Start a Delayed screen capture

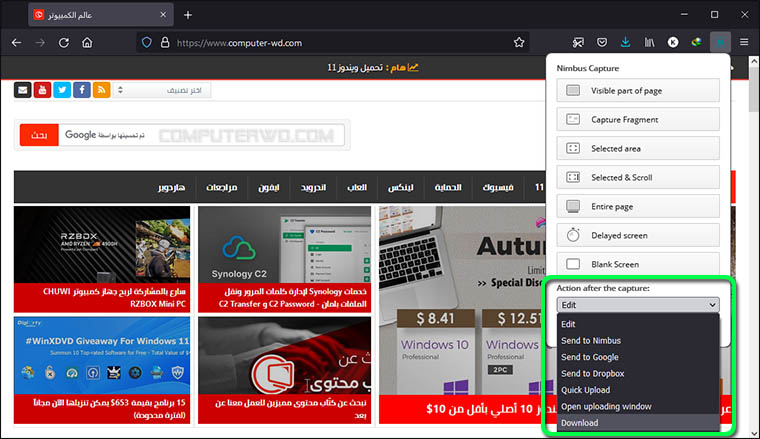point(638,235)
